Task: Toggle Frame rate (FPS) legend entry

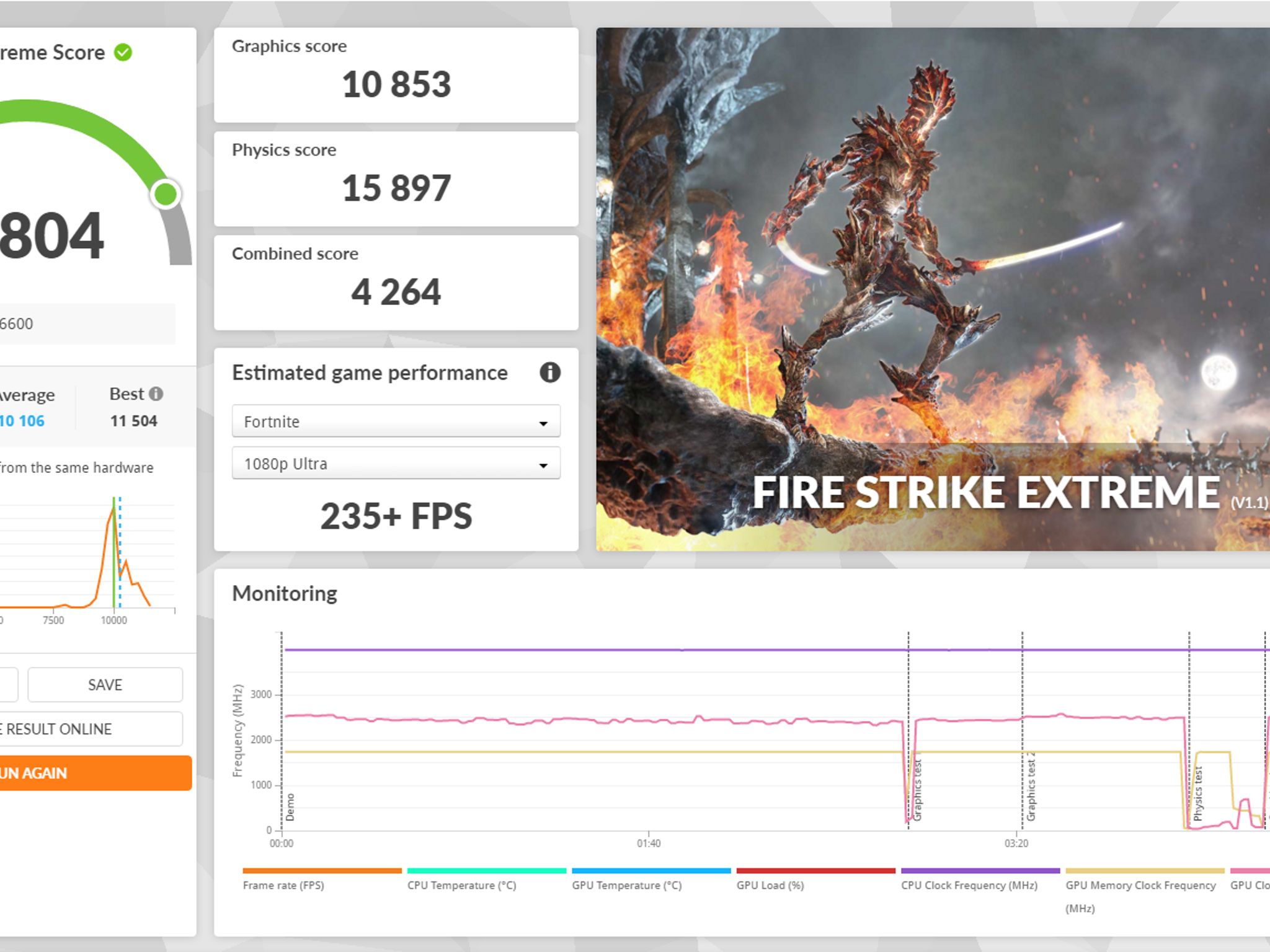Action: click(x=321, y=879)
